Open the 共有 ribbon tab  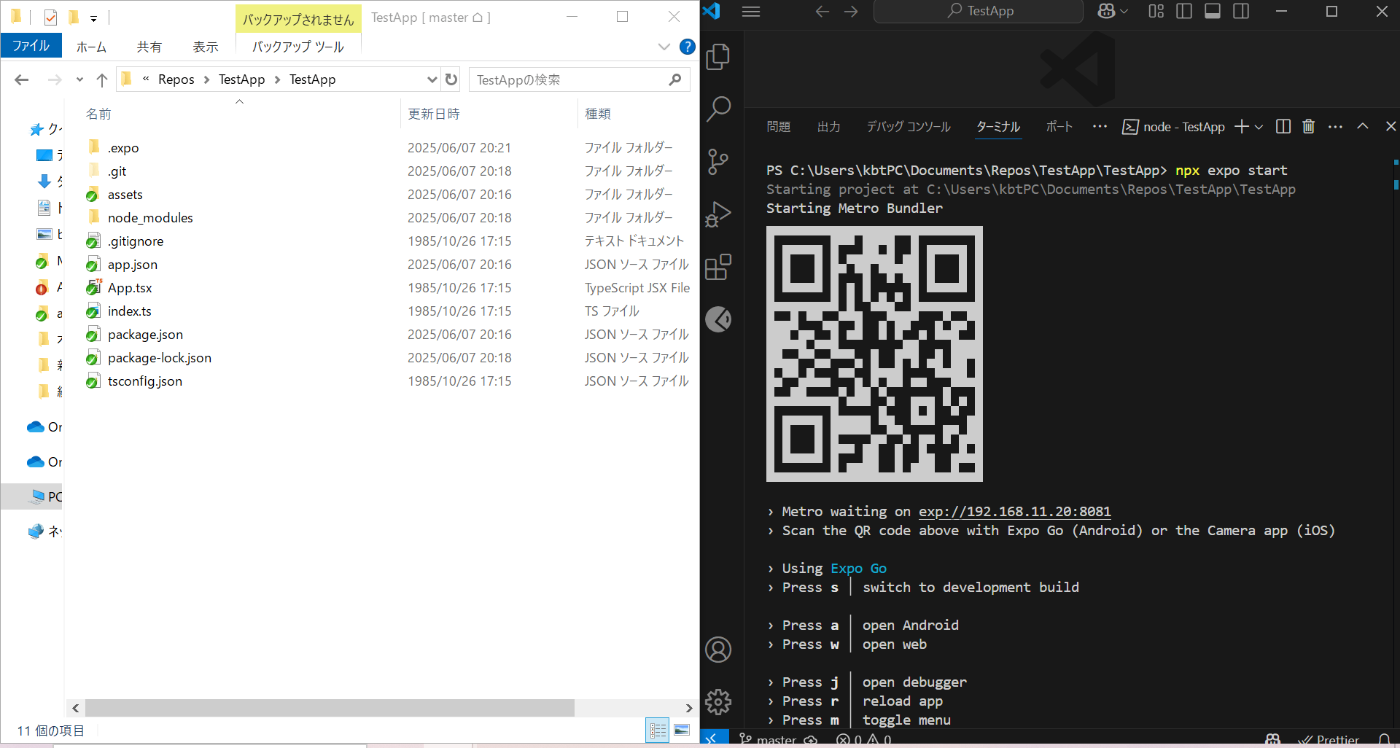point(149,46)
